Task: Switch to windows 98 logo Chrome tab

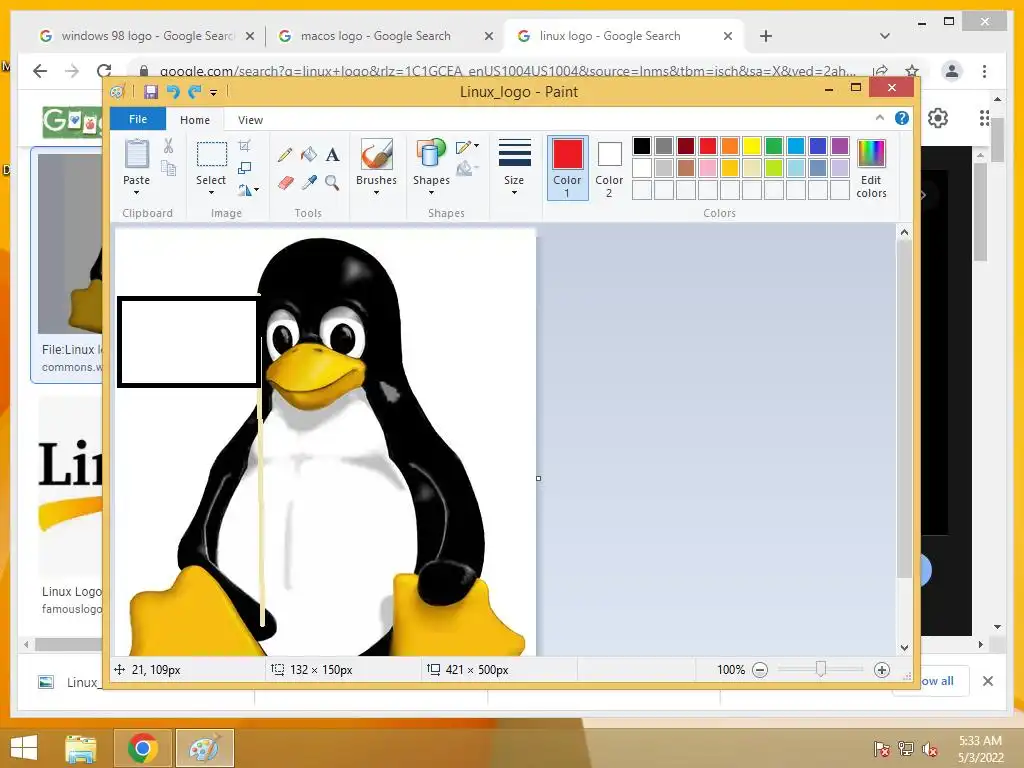Action: (146, 36)
